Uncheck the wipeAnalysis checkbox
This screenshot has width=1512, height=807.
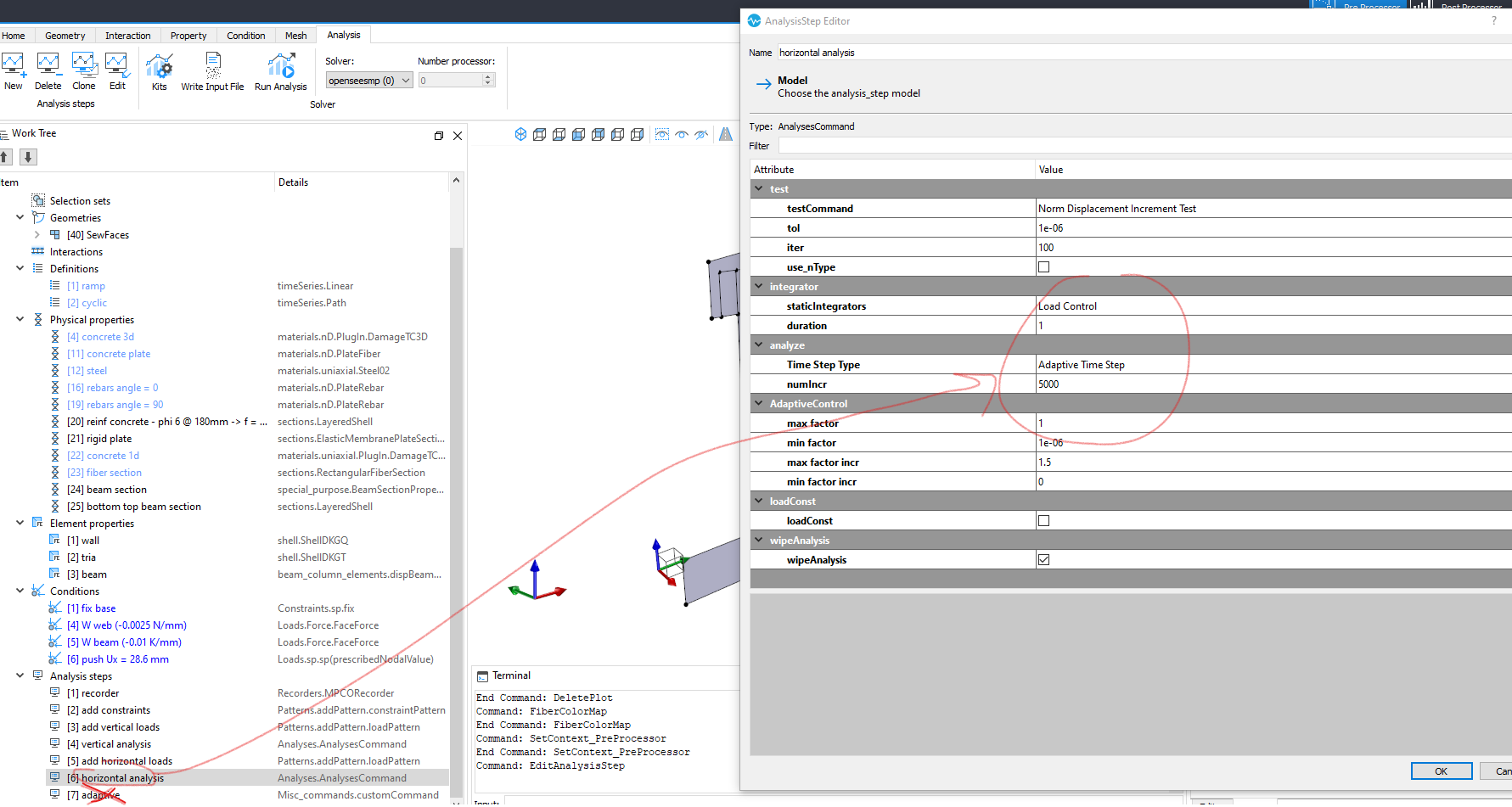[1044, 560]
